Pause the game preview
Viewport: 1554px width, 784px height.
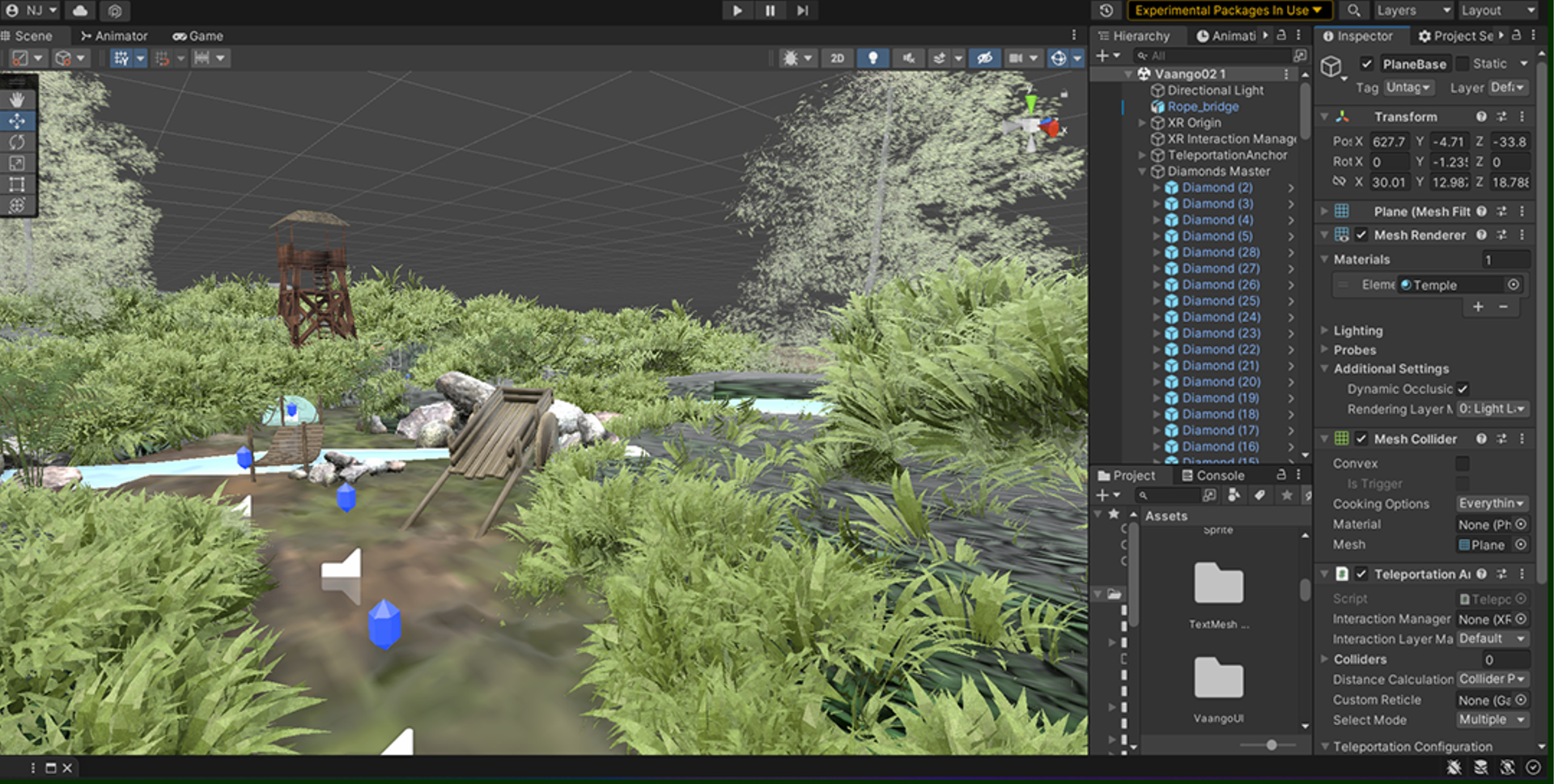770,11
